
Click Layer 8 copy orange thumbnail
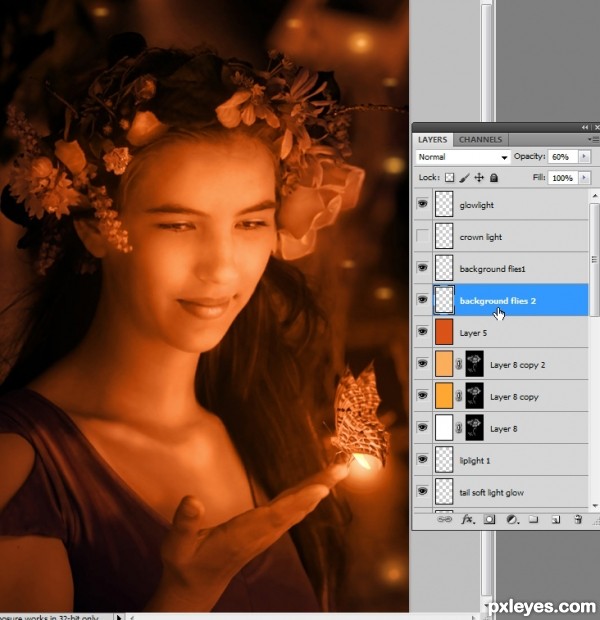444,395
